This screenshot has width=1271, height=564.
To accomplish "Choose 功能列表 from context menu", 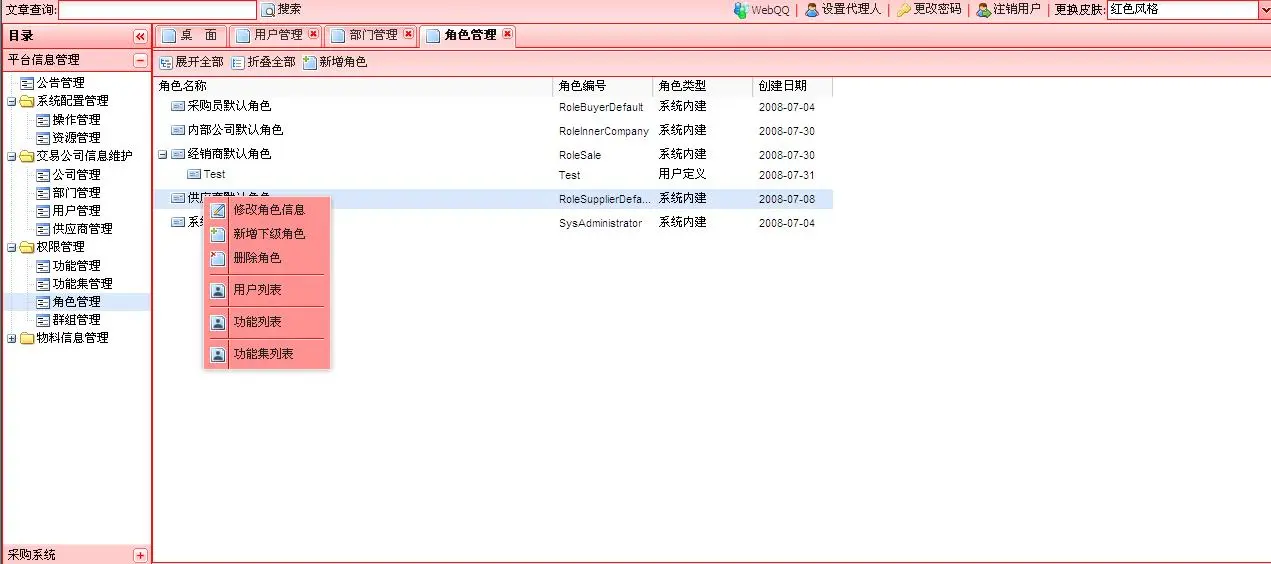I will [267, 322].
